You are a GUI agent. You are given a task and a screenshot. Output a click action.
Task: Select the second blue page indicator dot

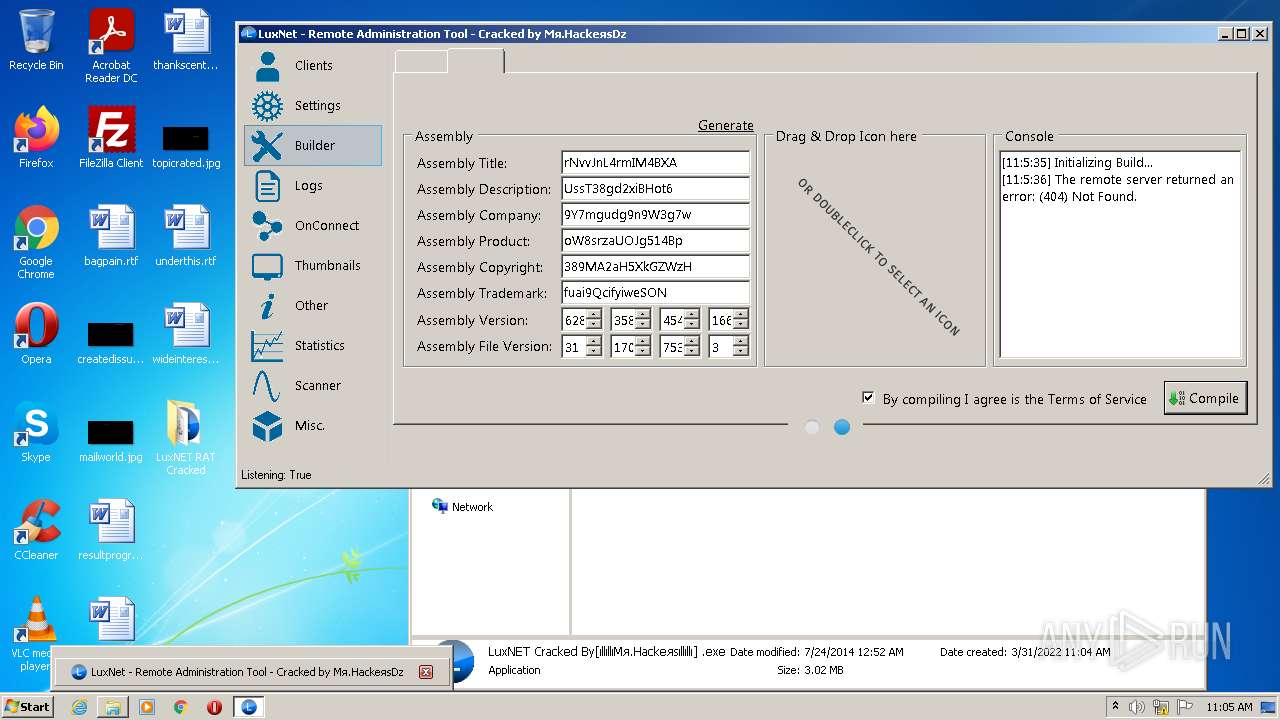coord(842,427)
